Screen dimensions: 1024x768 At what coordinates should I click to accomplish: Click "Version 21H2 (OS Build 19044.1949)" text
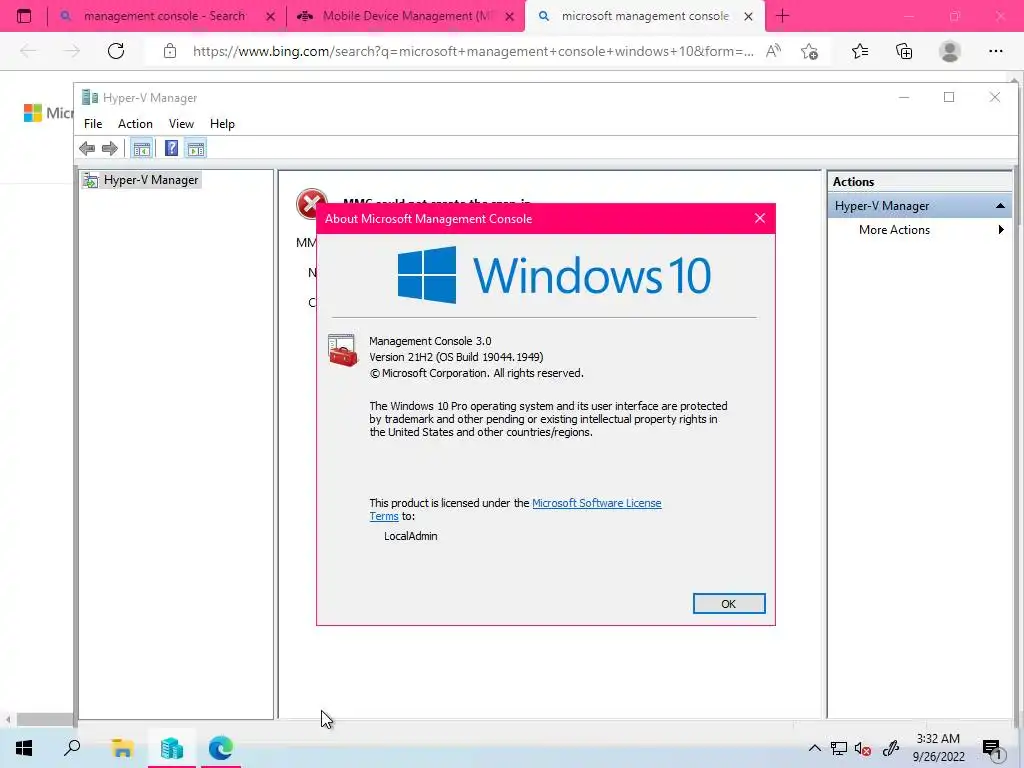pyautogui.click(x=456, y=357)
